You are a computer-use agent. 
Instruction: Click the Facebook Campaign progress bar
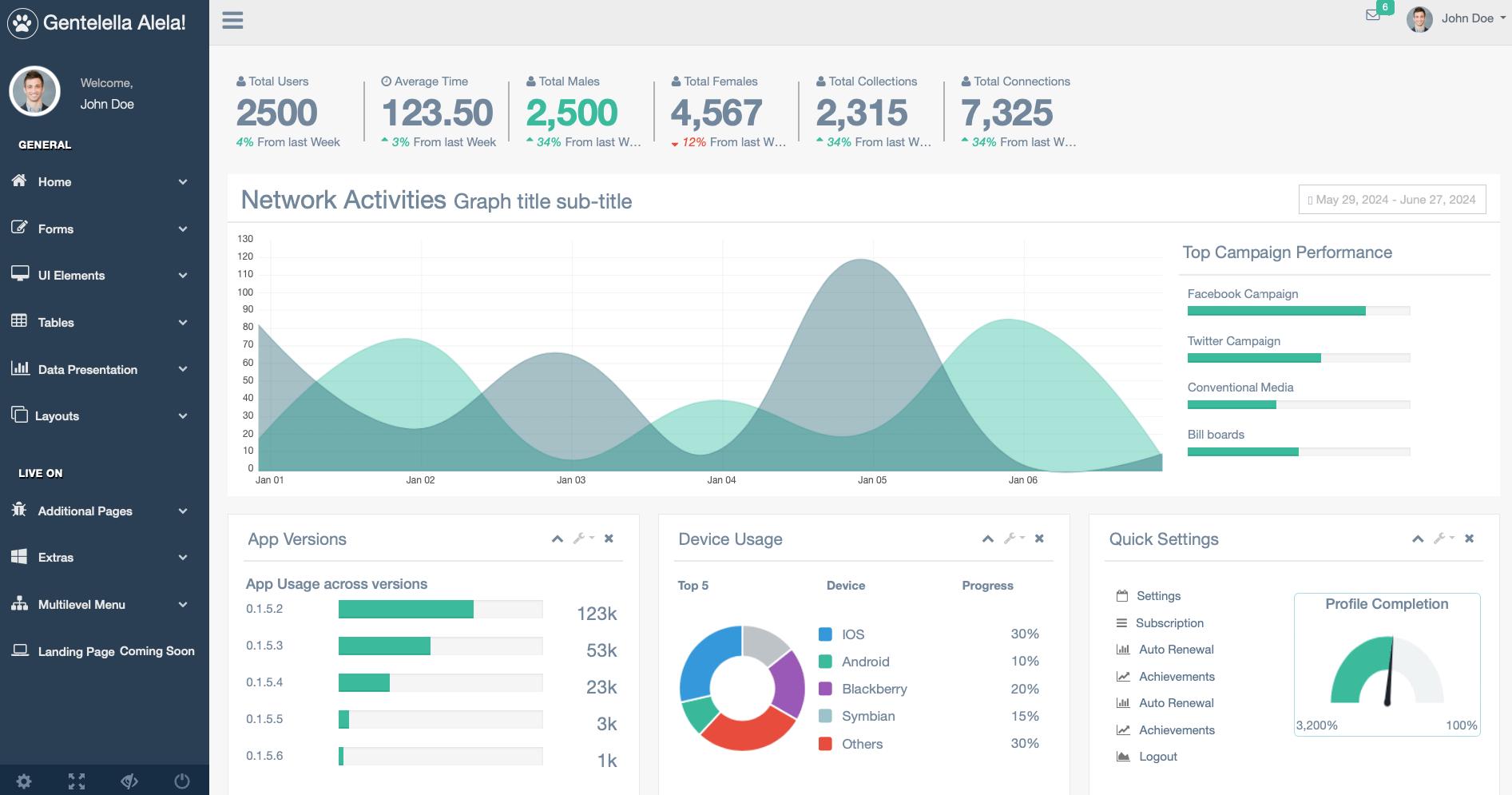point(1298,311)
